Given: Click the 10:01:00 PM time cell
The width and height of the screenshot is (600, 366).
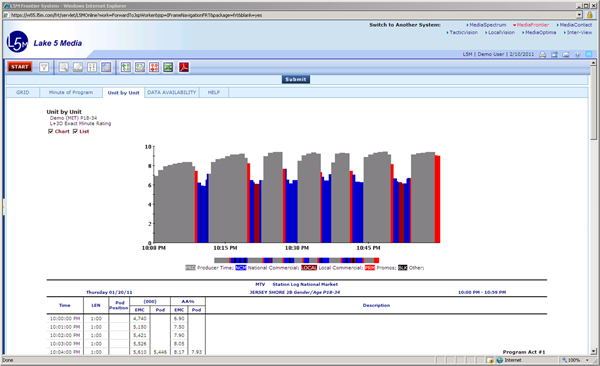Looking at the screenshot, I should pos(65,327).
